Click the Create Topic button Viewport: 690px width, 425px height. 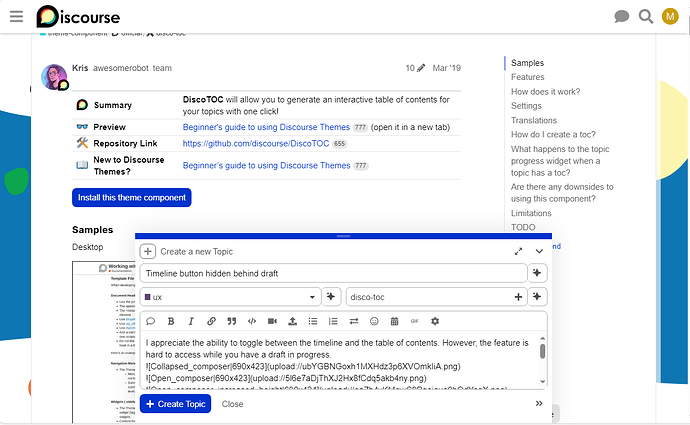tap(175, 403)
